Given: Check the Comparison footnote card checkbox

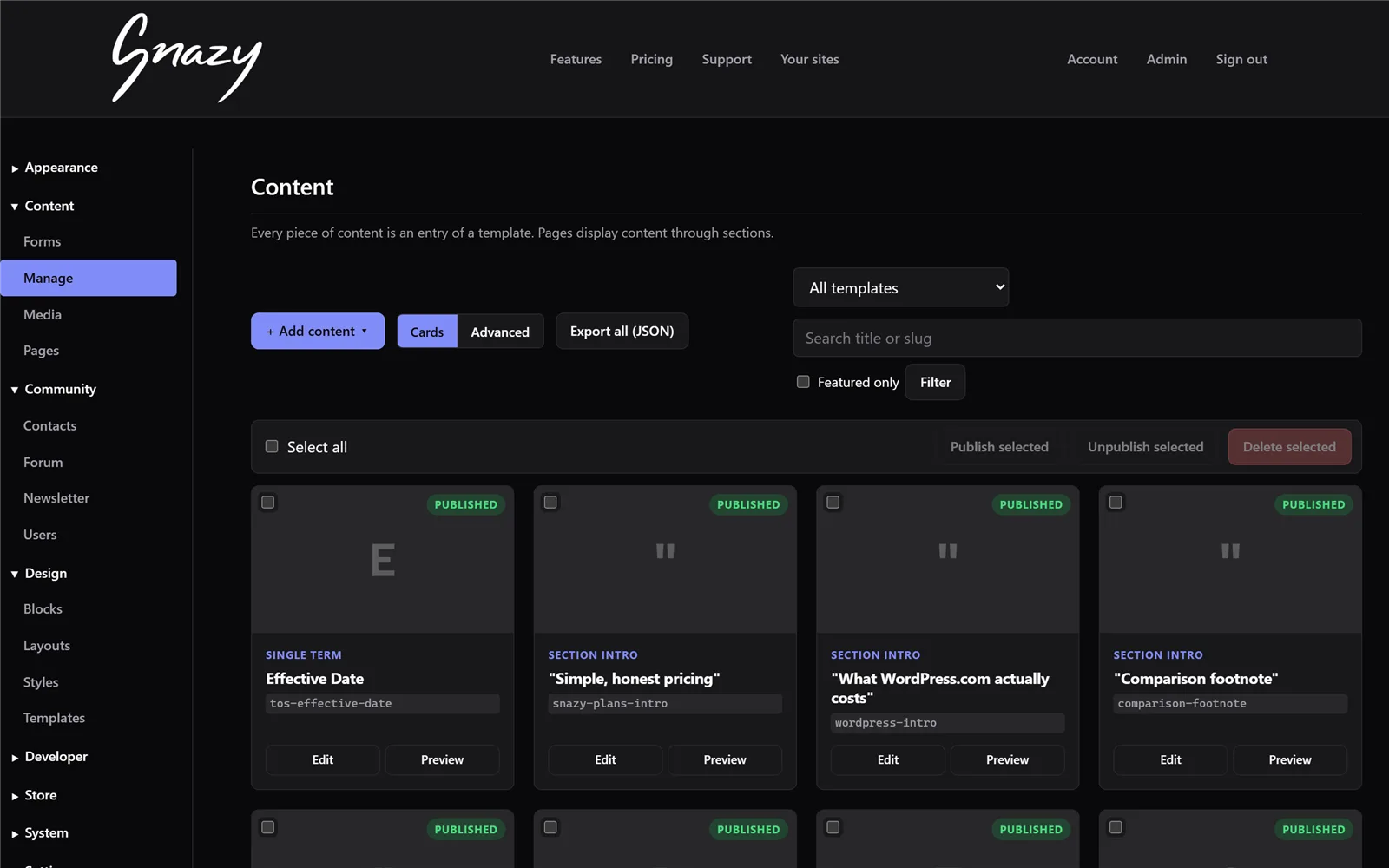Looking at the screenshot, I should [x=1116, y=503].
